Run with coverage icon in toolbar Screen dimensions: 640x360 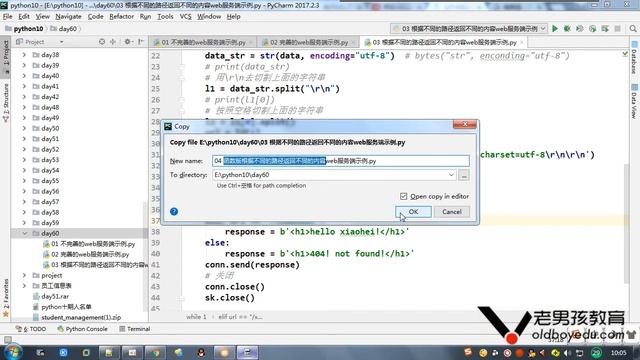(x=580, y=29)
